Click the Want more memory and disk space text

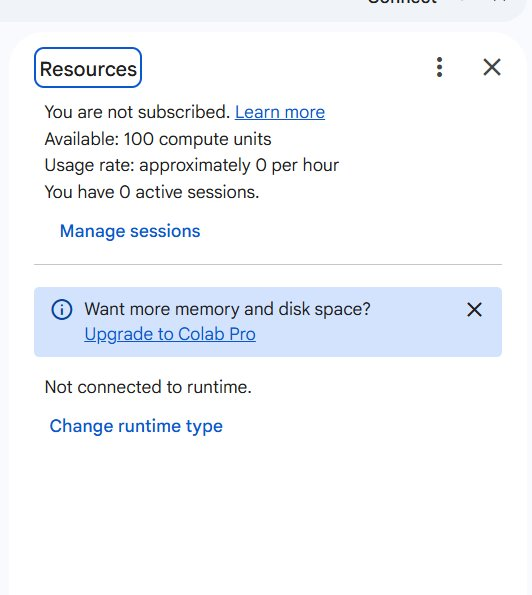click(227, 309)
